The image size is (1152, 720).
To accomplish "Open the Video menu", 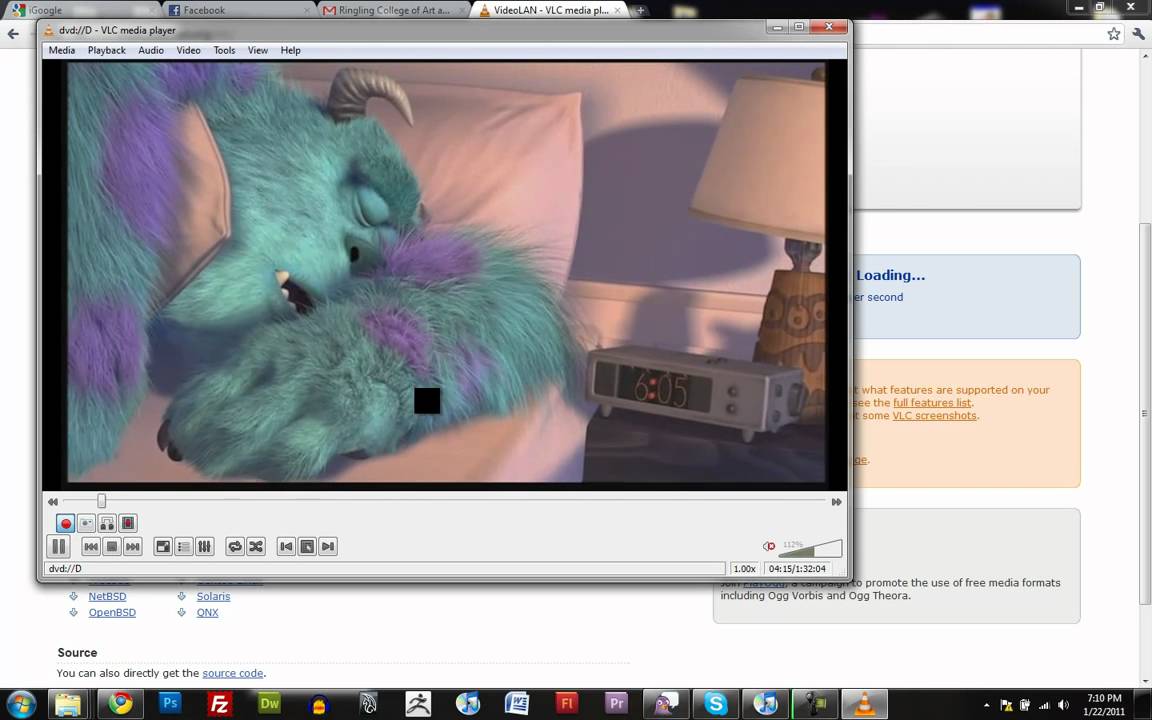I will click(x=188, y=50).
